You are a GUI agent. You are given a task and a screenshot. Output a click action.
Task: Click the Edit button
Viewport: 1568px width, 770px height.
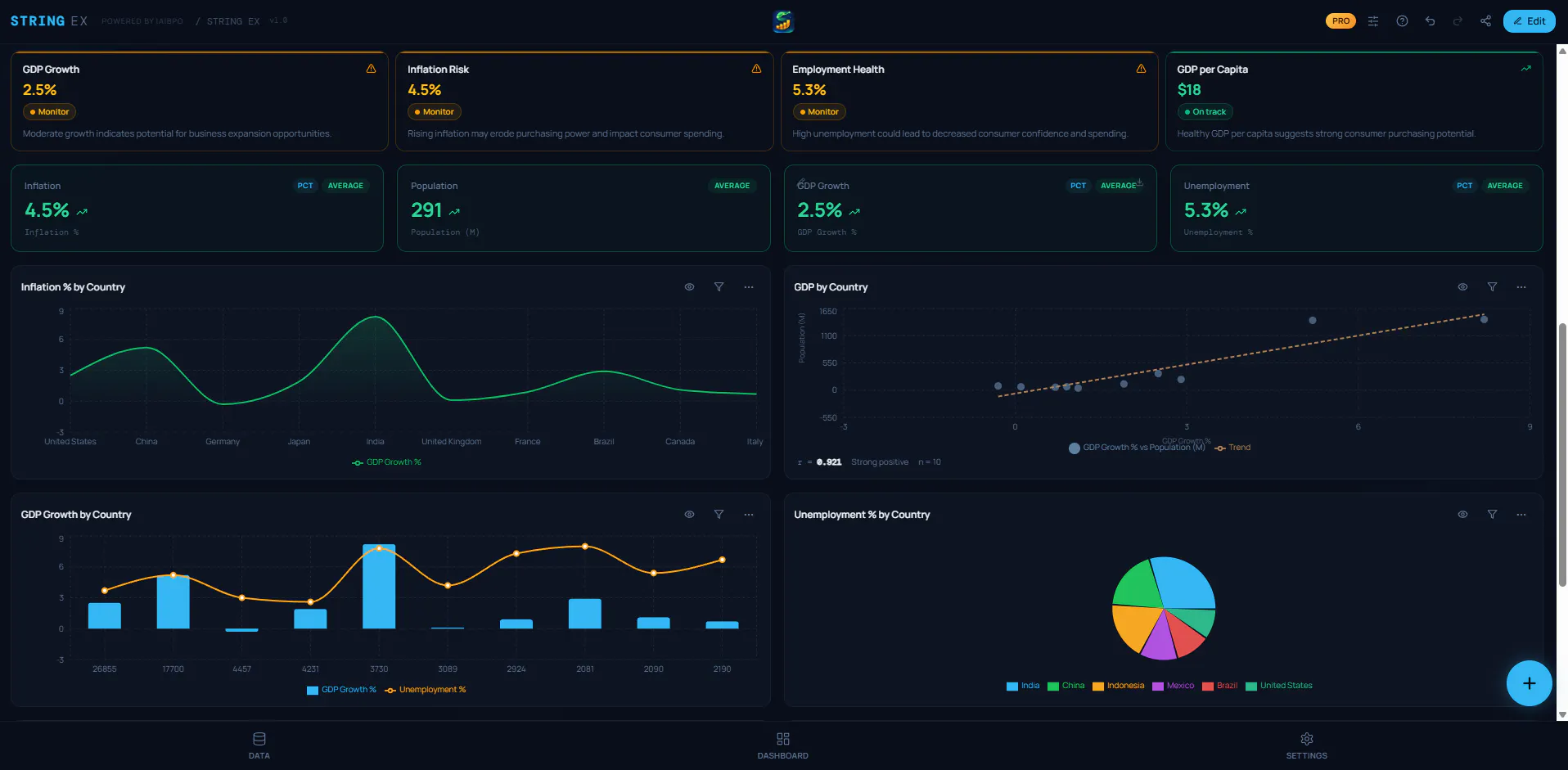coord(1529,21)
